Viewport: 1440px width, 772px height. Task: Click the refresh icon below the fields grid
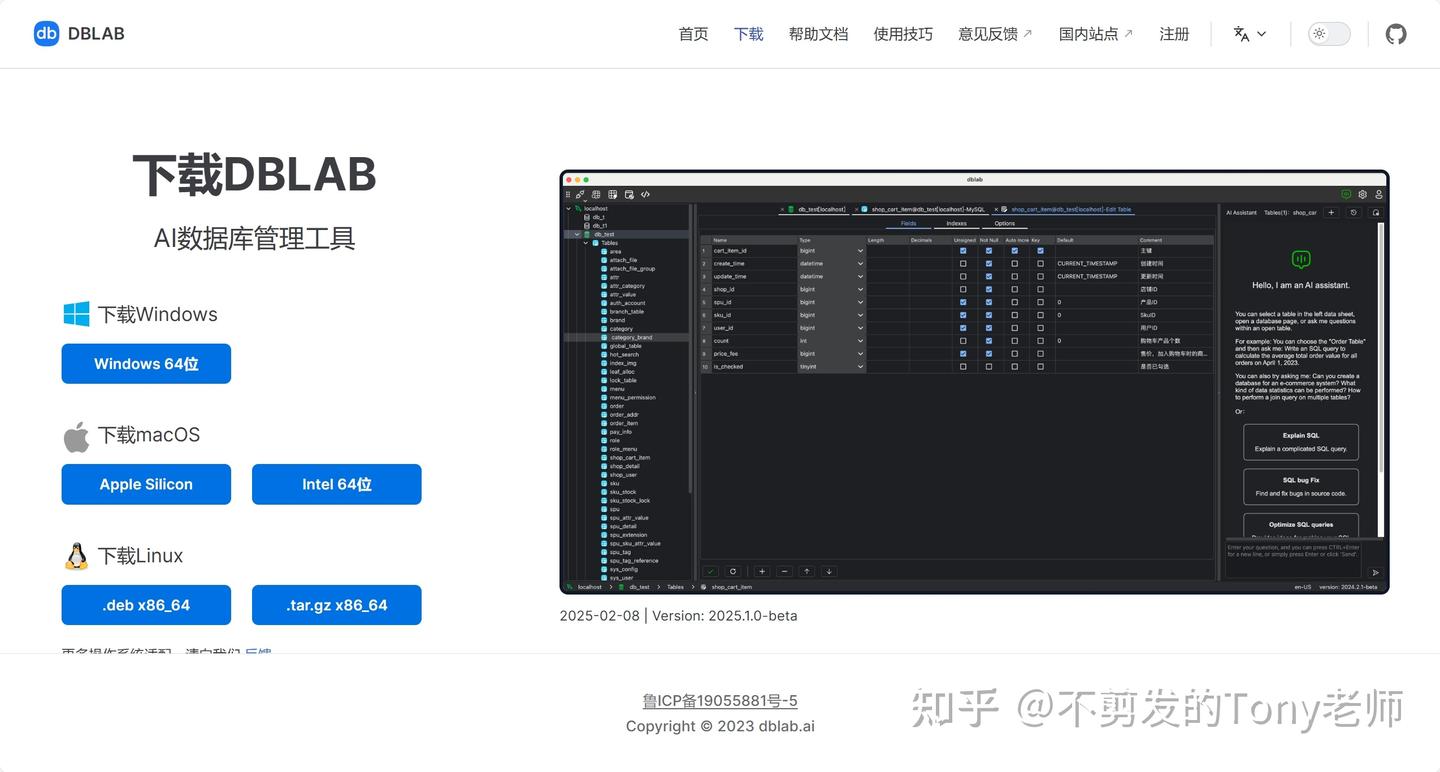[733, 571]
